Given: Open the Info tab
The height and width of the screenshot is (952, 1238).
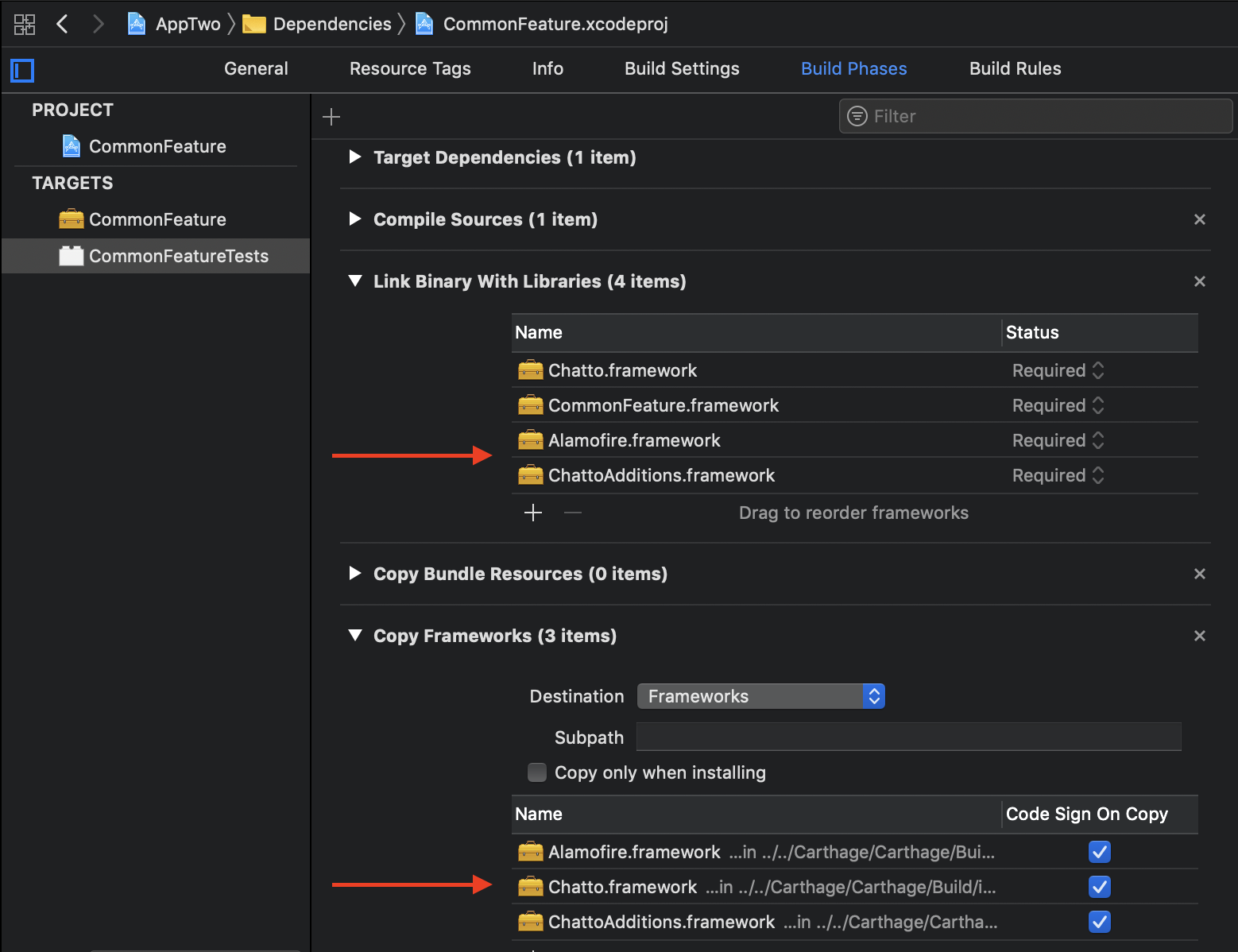Looking at the screenshot, I should (x=547, y=68).
